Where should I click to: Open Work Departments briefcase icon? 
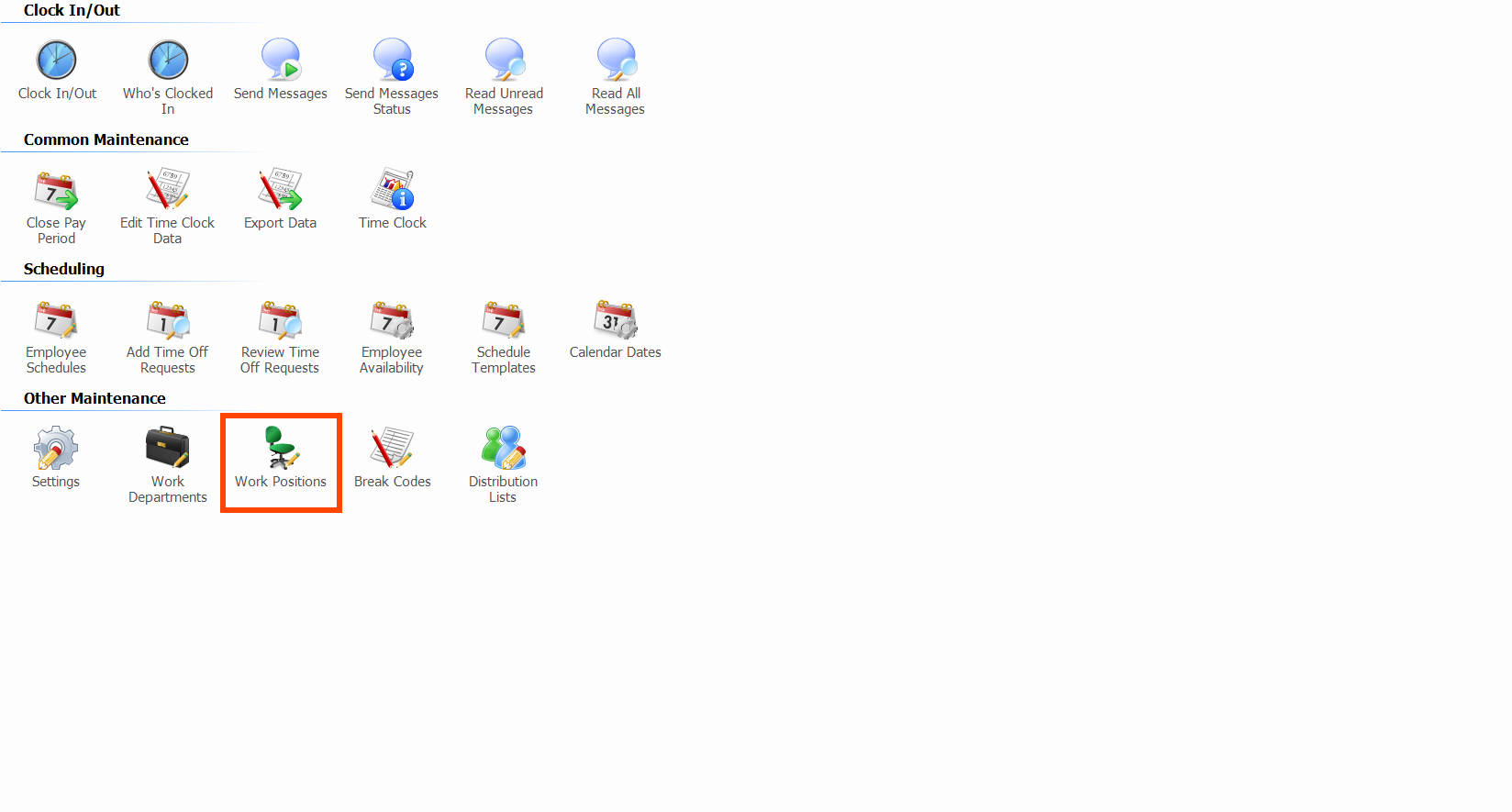[168, 450]
